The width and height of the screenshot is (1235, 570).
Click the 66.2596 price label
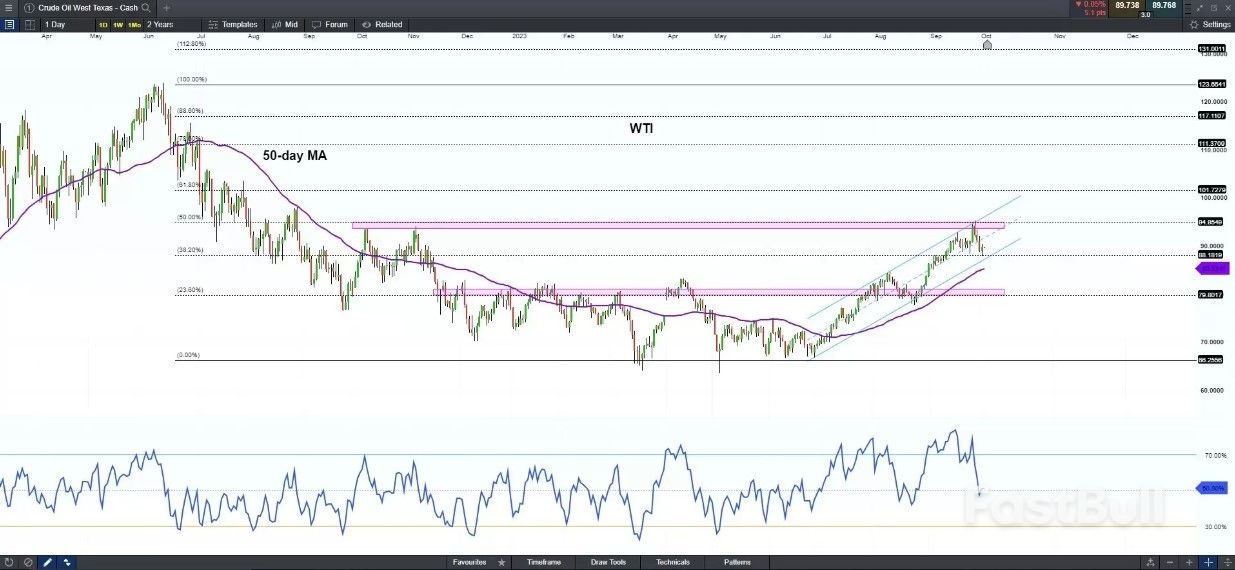pyautogui.click(x=1212, y=360)
